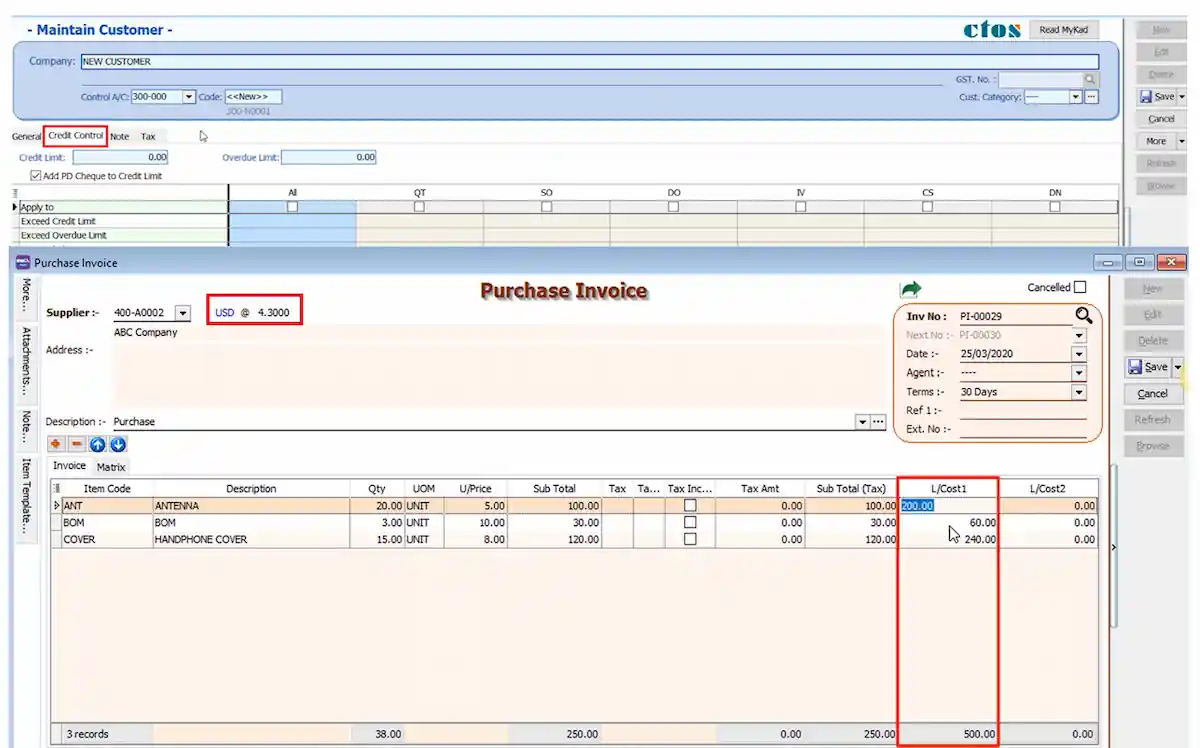Open the Date dropdown calendar
Viewport: 1200px width, 748px height.
coord(1078,354)
